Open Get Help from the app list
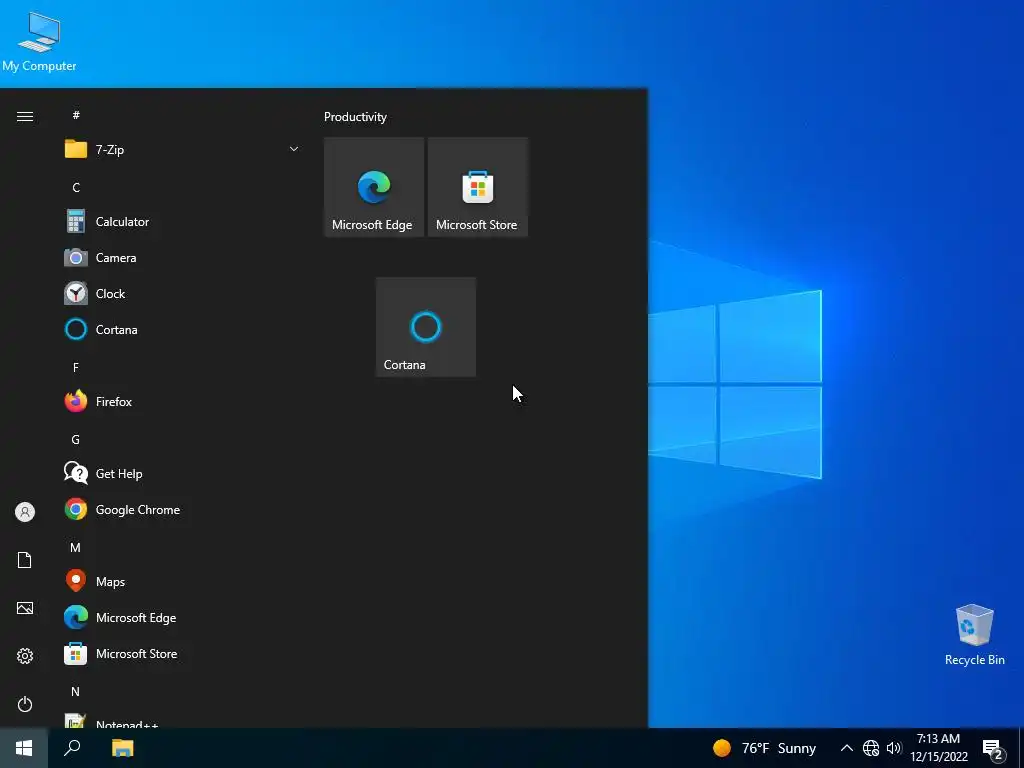 [x=182, y=473]
